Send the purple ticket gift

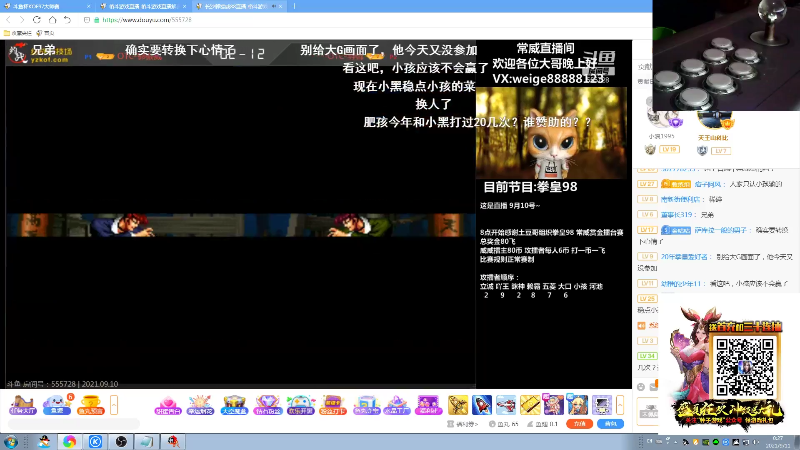tap(428, 405)
